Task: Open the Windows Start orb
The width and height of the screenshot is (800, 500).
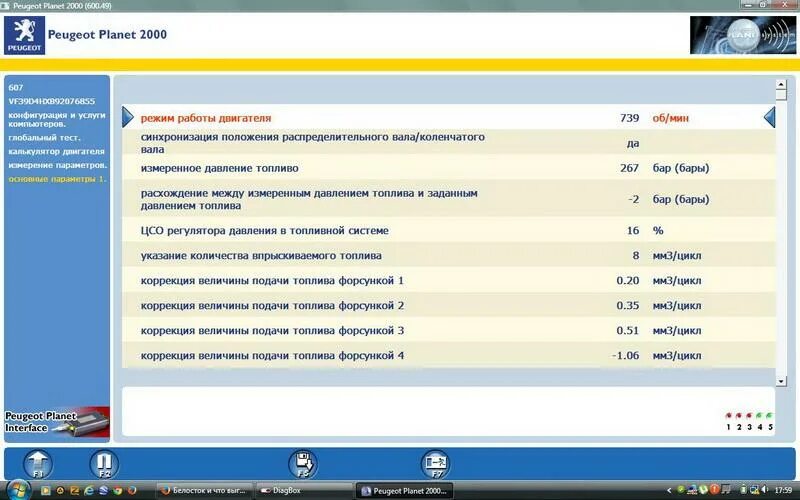Action: point(19,490)
